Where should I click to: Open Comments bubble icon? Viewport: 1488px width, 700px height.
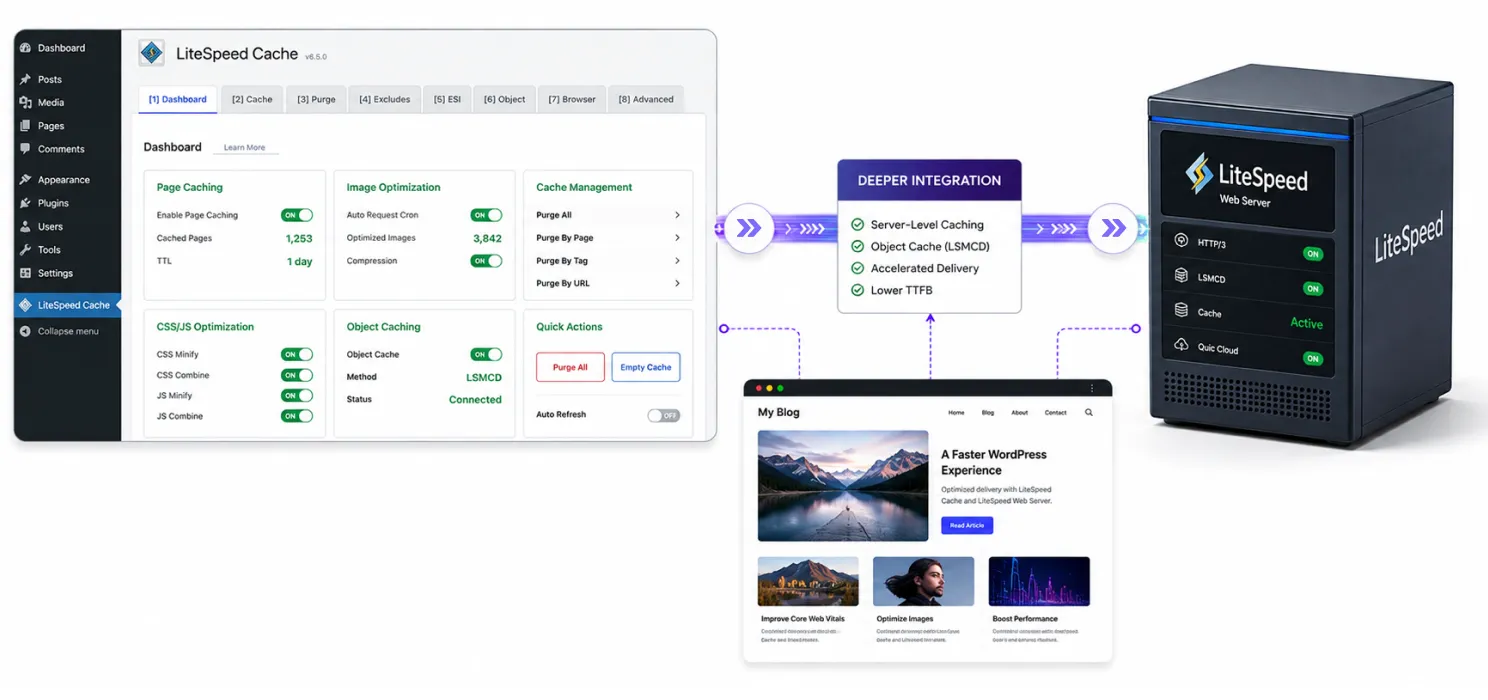(26, 149)
